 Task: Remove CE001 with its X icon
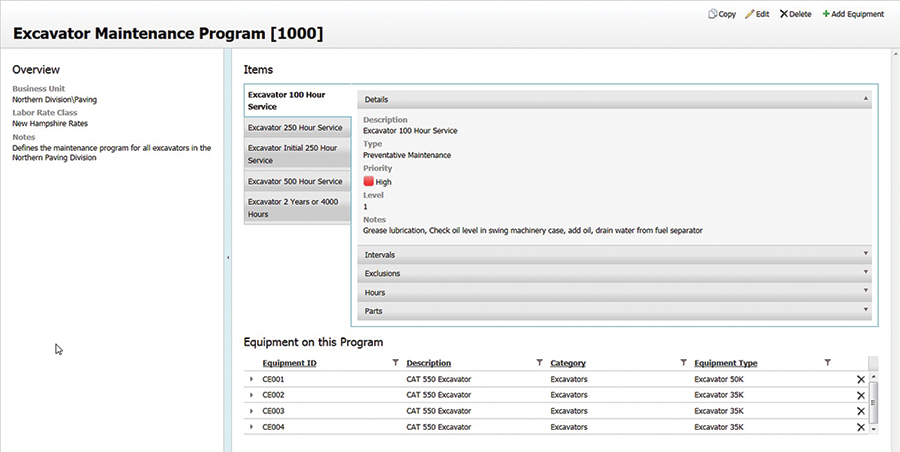point(860,379)
